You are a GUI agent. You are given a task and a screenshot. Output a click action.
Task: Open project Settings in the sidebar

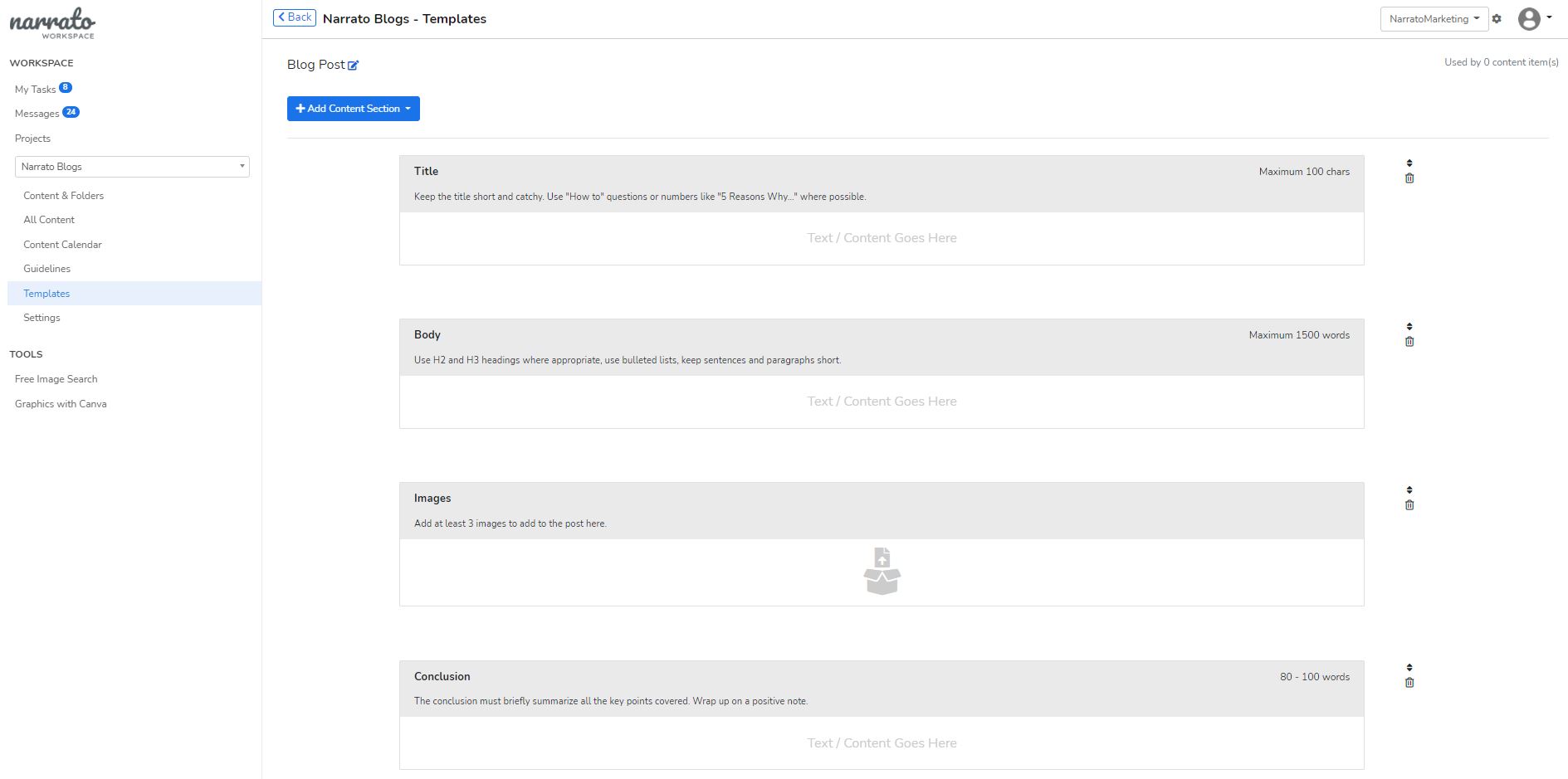click(x=42, y=318)
